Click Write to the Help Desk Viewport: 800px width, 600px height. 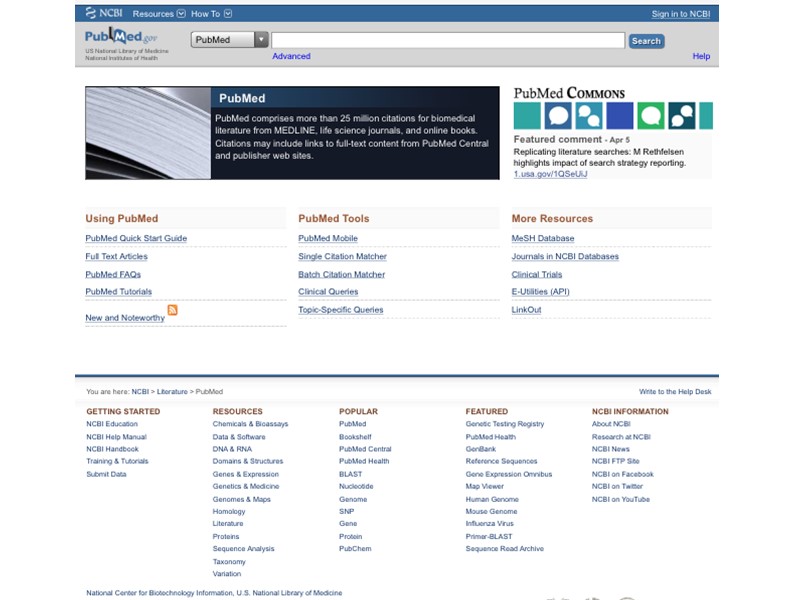675,392
